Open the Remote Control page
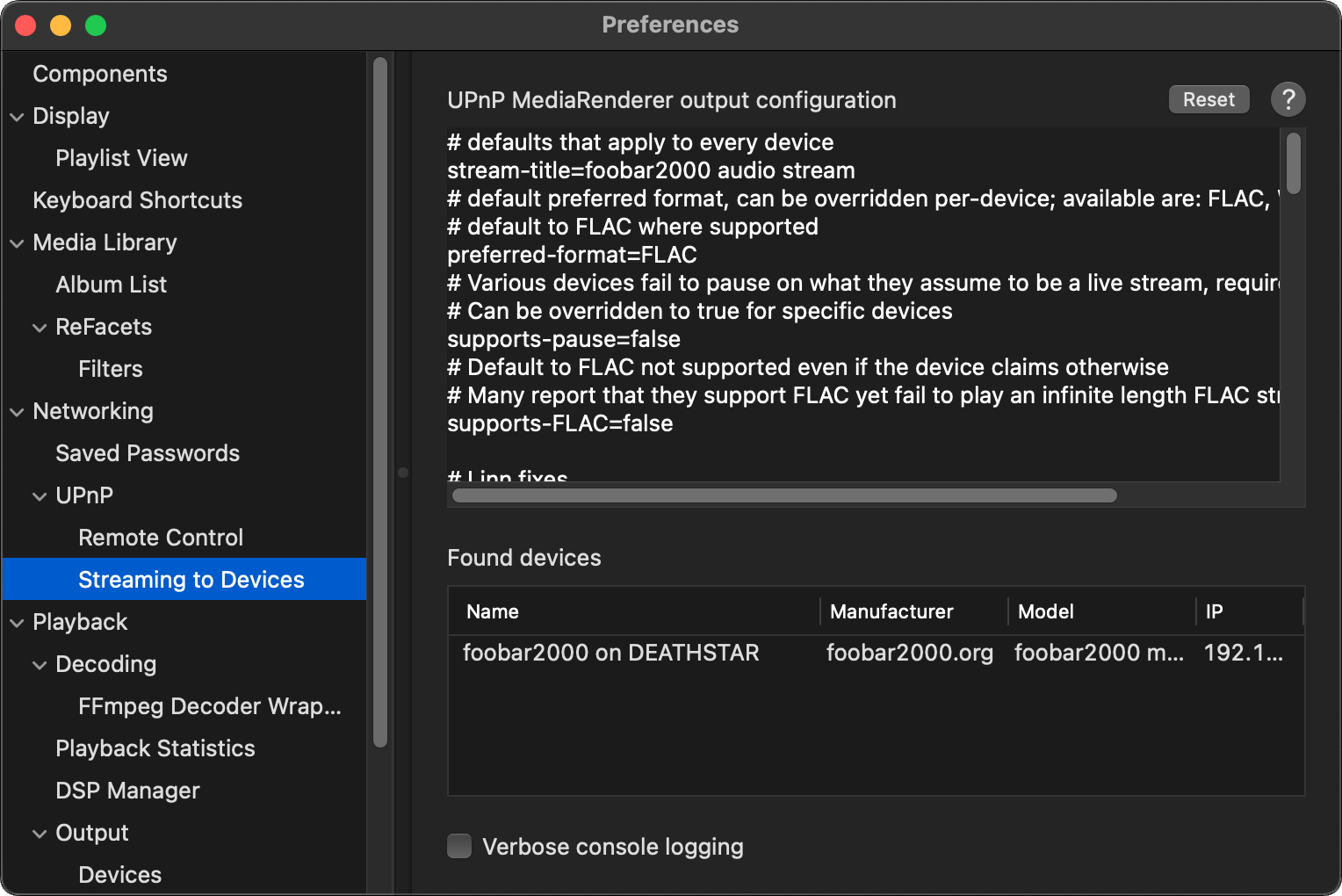Image resolution: width=1342 pixels, height=896 pixels. [160, 538]
